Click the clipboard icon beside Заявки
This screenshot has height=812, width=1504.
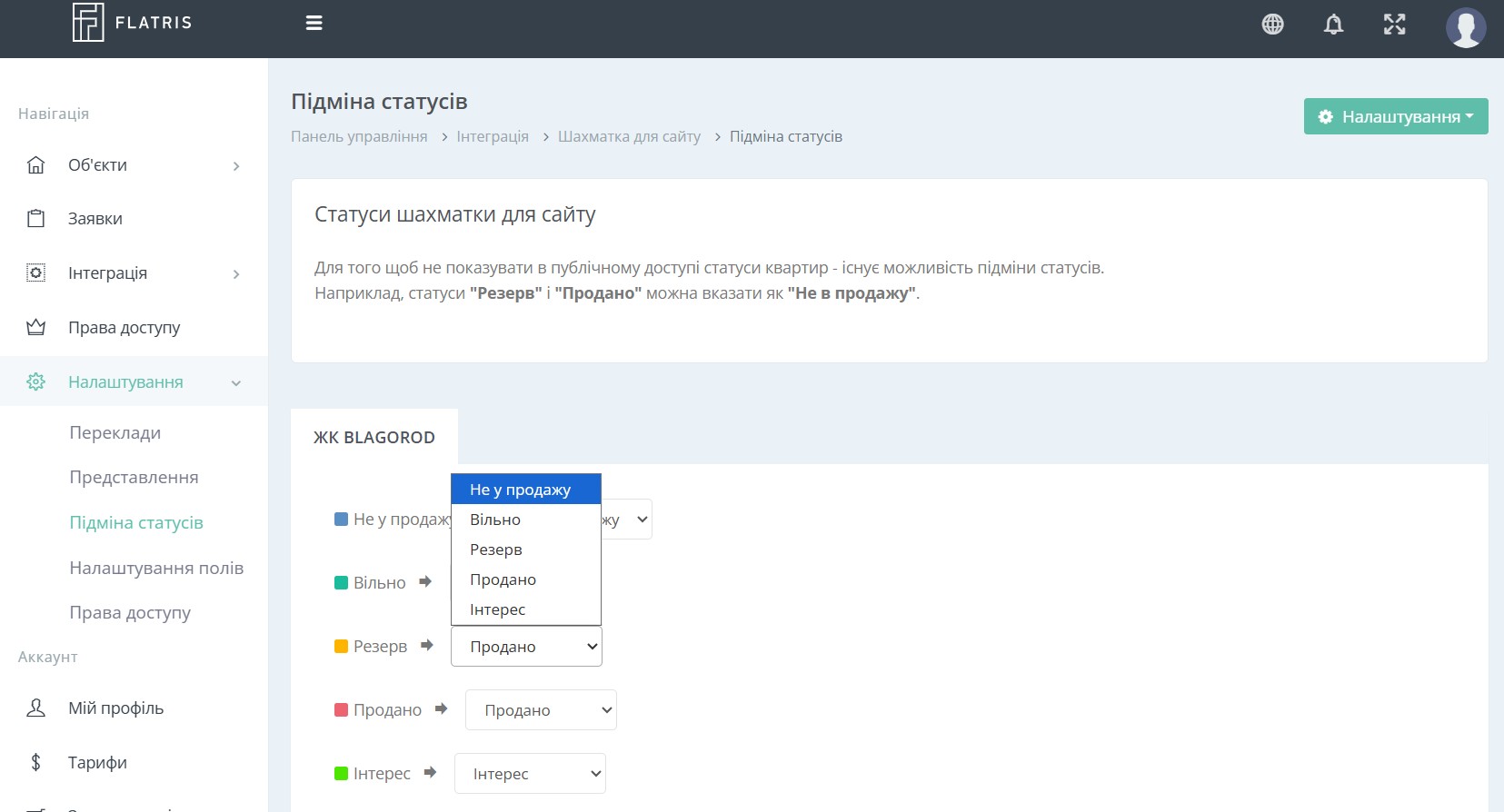coord(36,219)
